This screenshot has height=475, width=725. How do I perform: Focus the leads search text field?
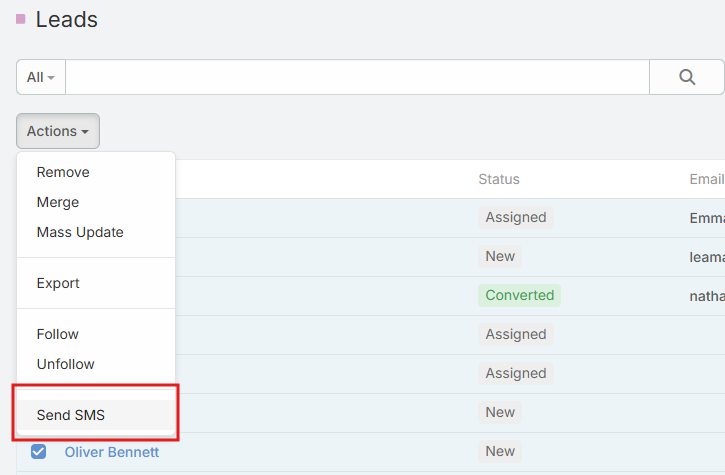pos(357,77)
